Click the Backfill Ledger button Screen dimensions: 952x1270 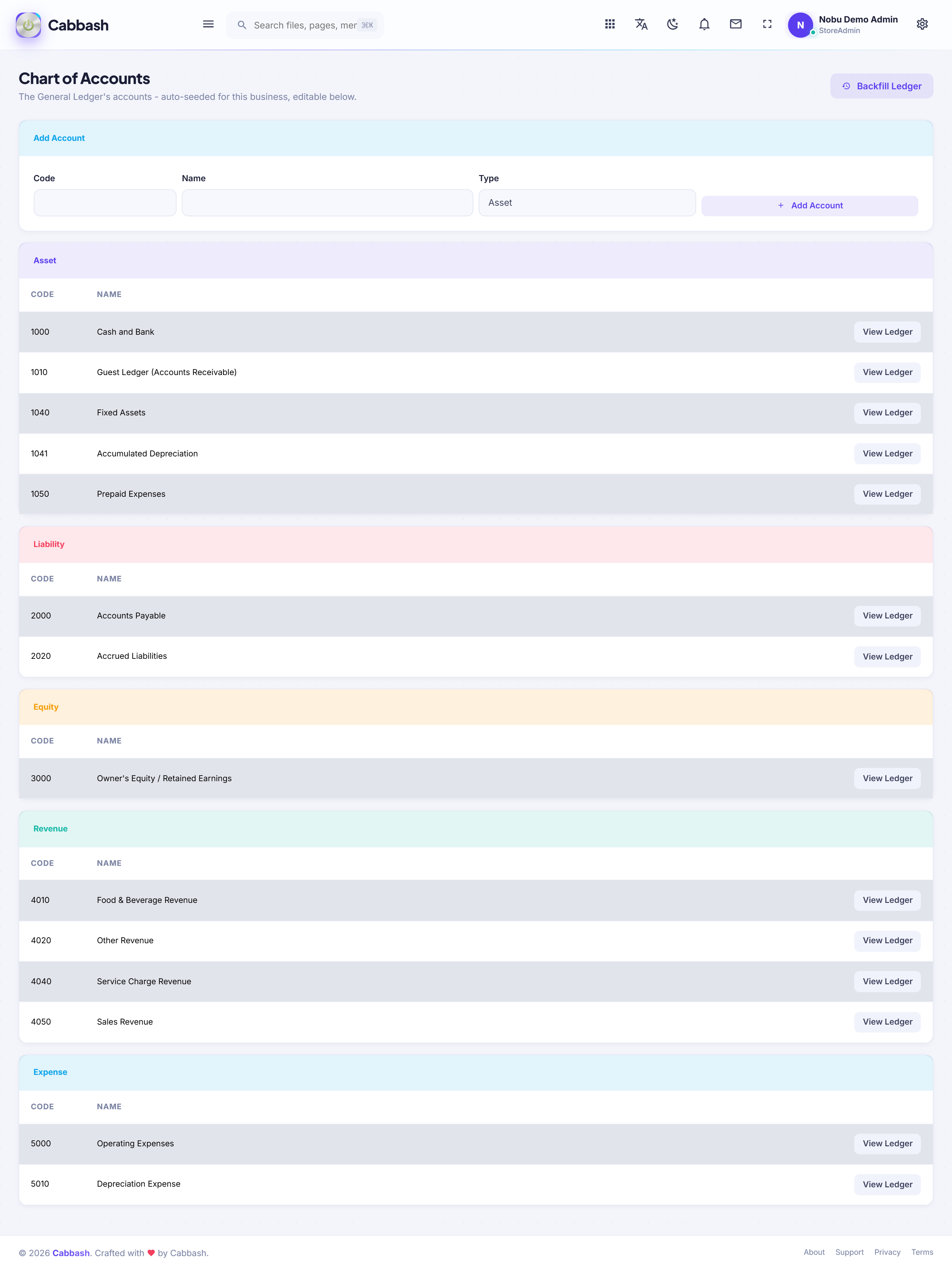pyautogui.click(x=881, y=86)
